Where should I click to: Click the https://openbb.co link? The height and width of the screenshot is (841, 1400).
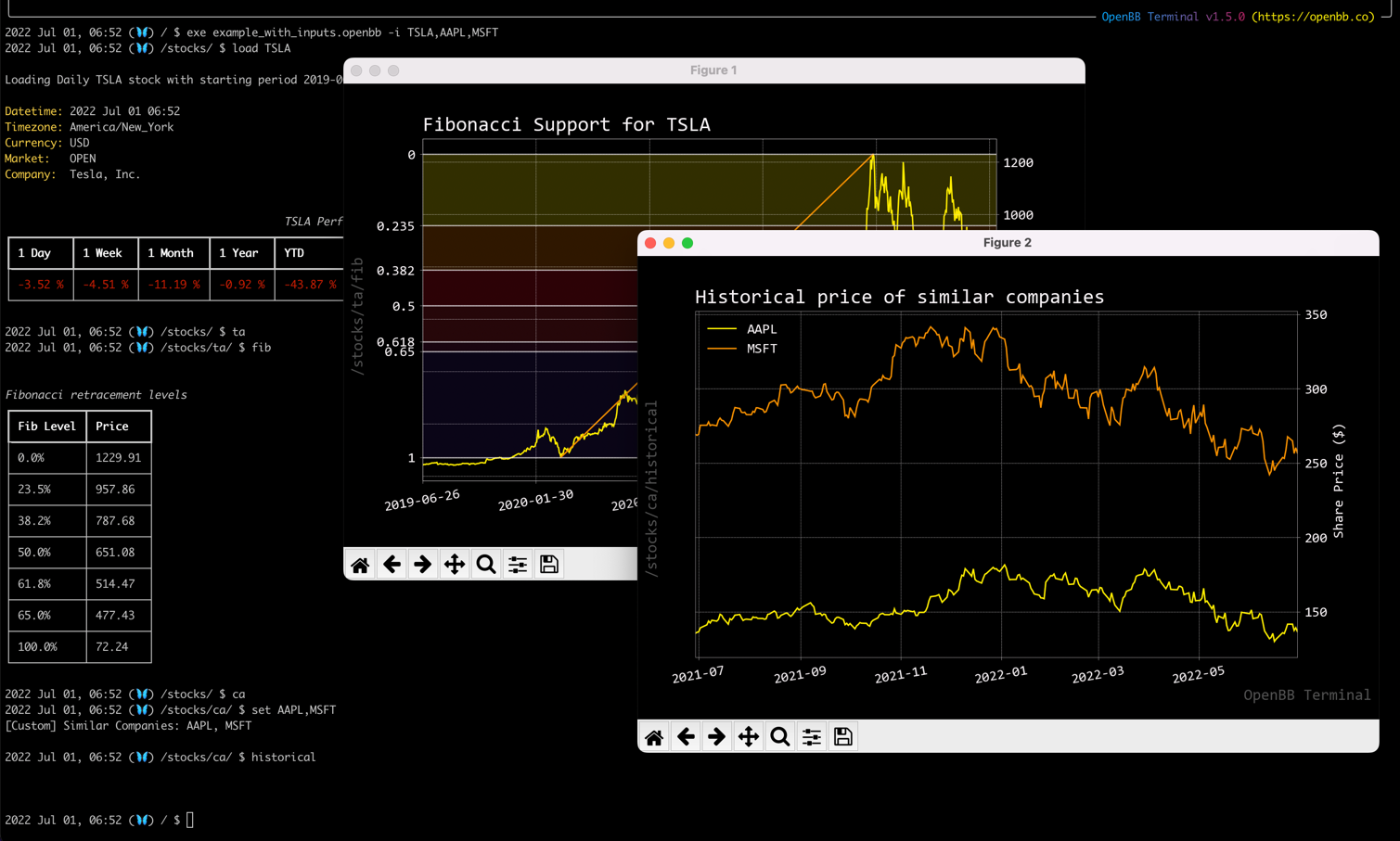click(x=1313, y=17)
